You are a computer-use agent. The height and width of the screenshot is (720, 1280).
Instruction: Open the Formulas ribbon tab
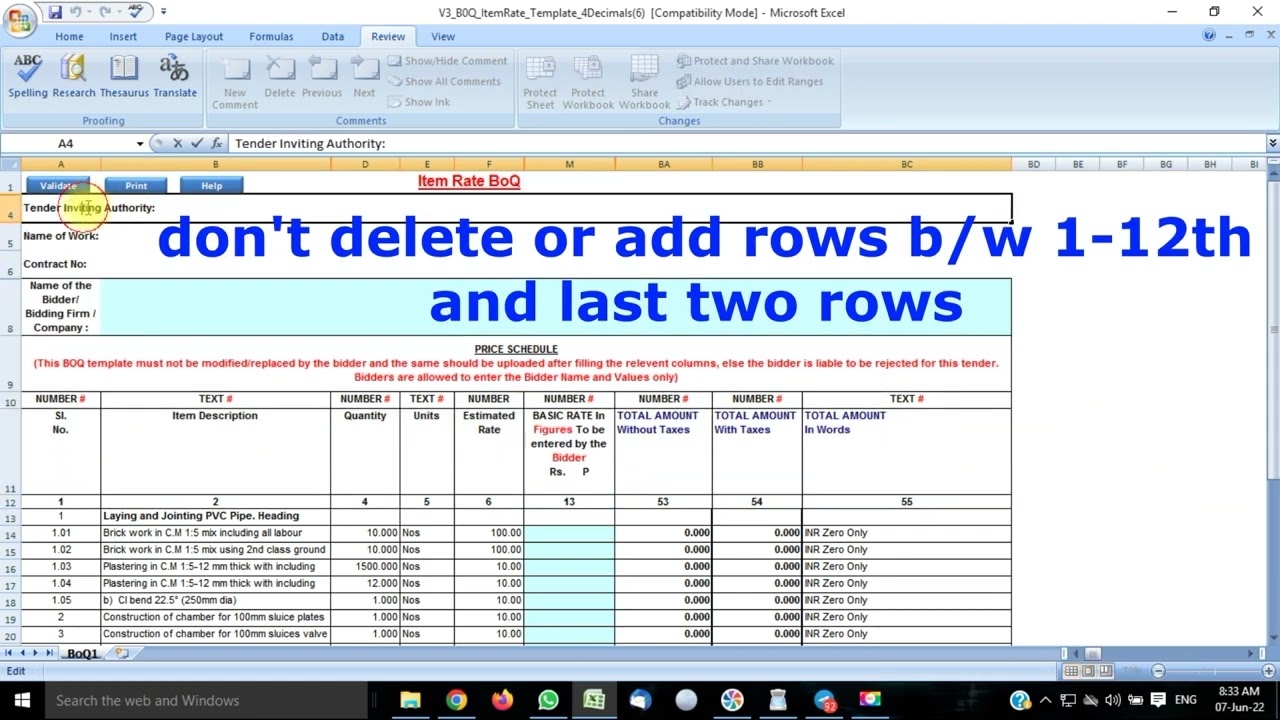[271, 36]
